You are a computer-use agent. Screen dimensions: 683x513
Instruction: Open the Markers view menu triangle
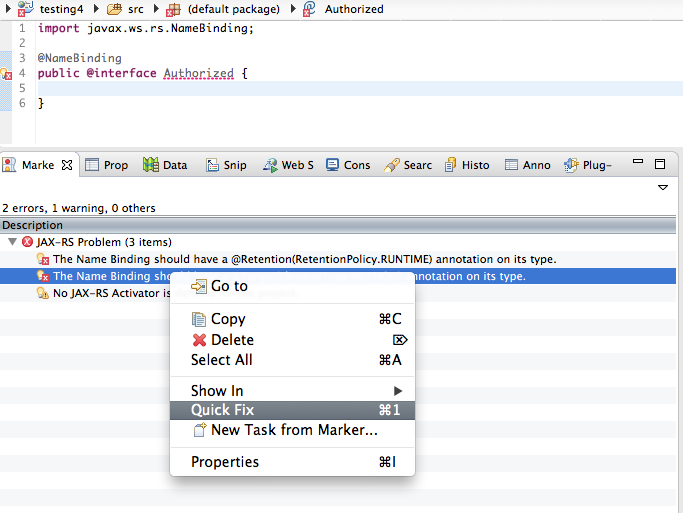tap(663, 187)
